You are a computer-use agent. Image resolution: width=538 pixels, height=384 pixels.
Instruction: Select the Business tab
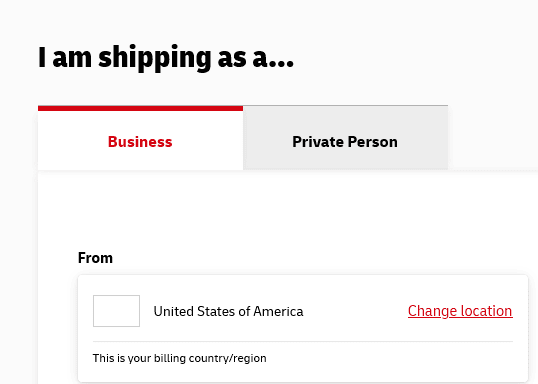(x=140, y=138)
